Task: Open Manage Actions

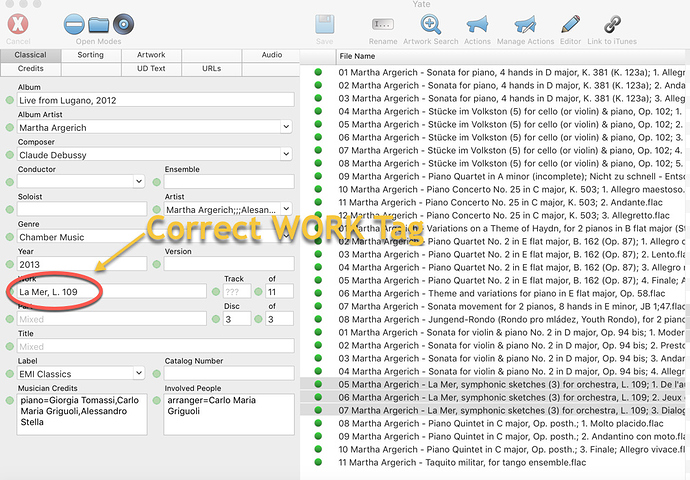Action: point(525,24)
